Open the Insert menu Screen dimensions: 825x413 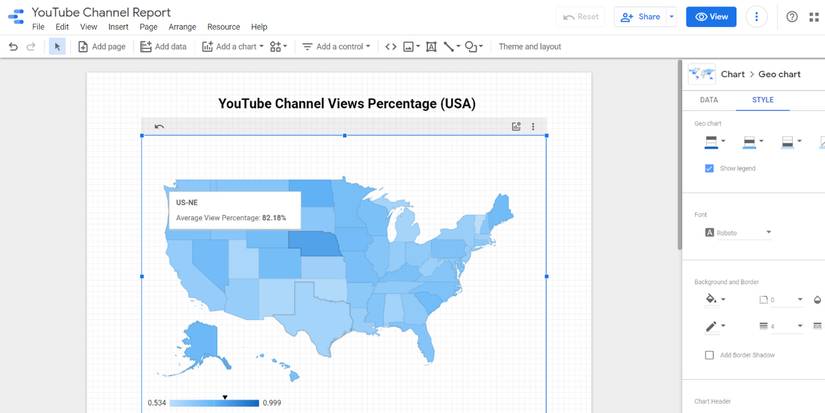point(118,27)
